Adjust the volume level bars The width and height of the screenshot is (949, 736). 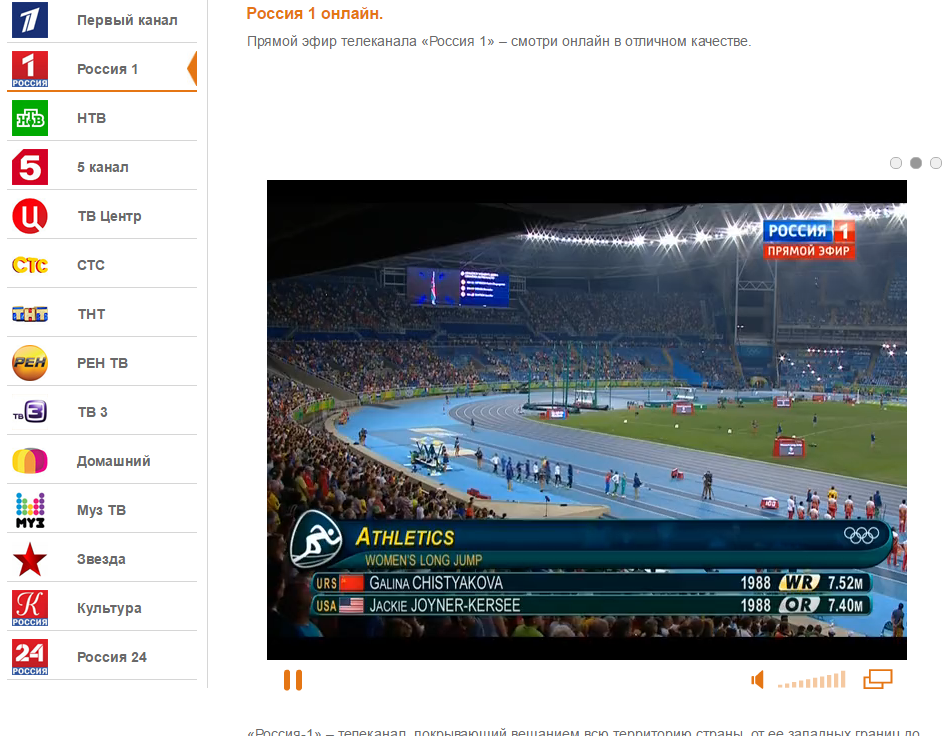click(x=812, y=680)
